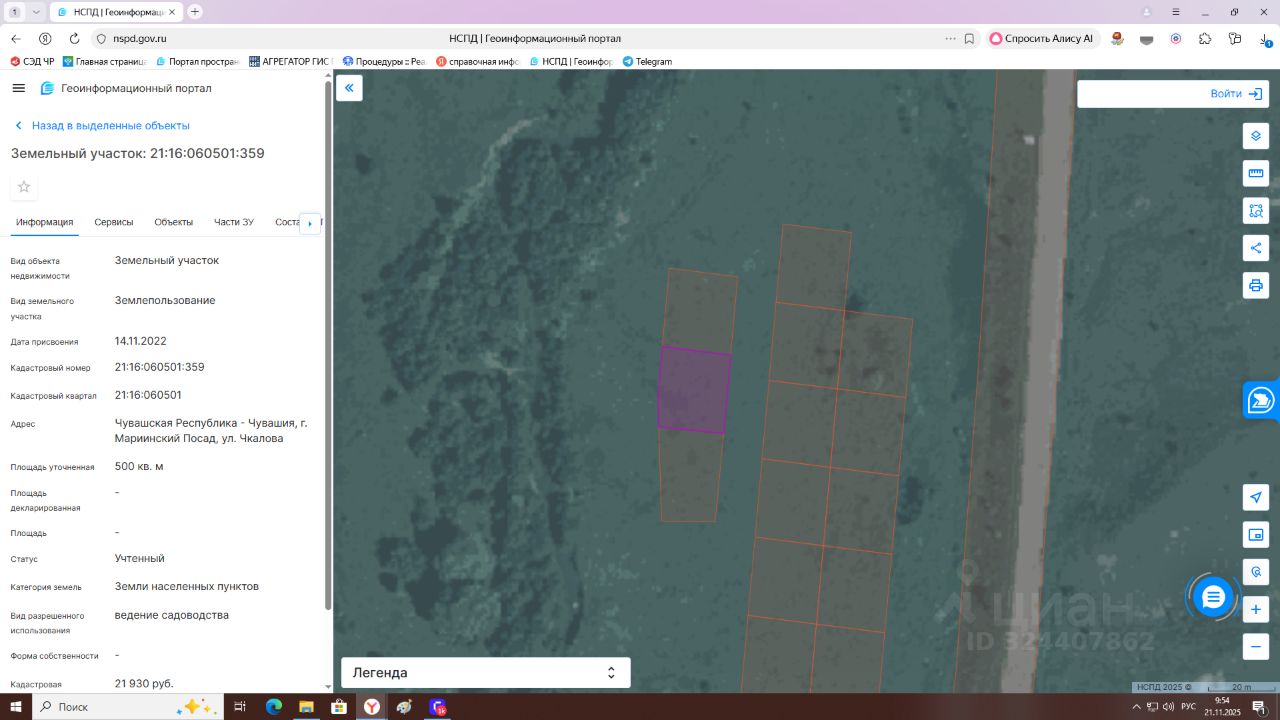
Task: Click the РУС language indicator
Action: tap(1188, 707)
